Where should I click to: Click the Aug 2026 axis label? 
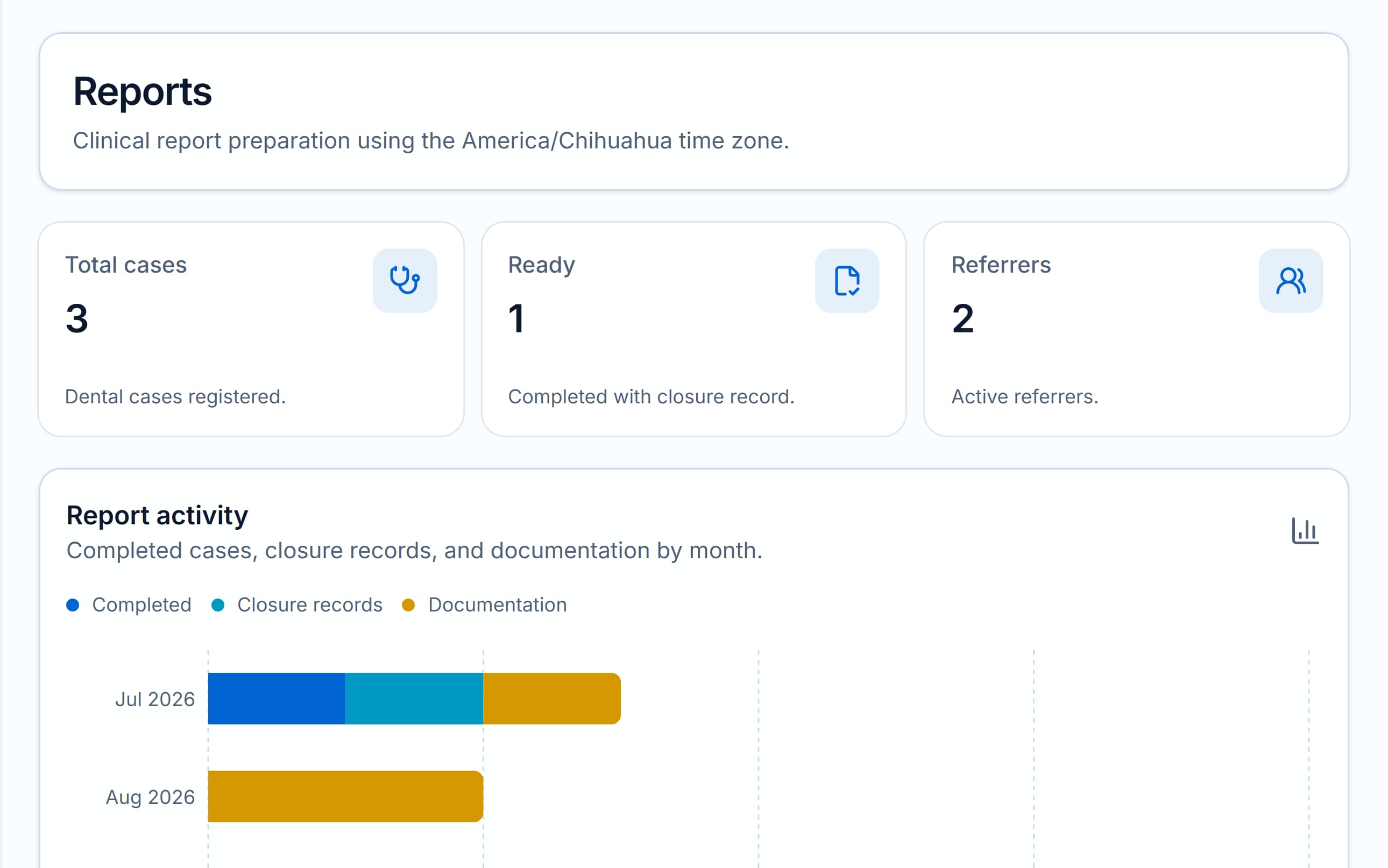151,798
